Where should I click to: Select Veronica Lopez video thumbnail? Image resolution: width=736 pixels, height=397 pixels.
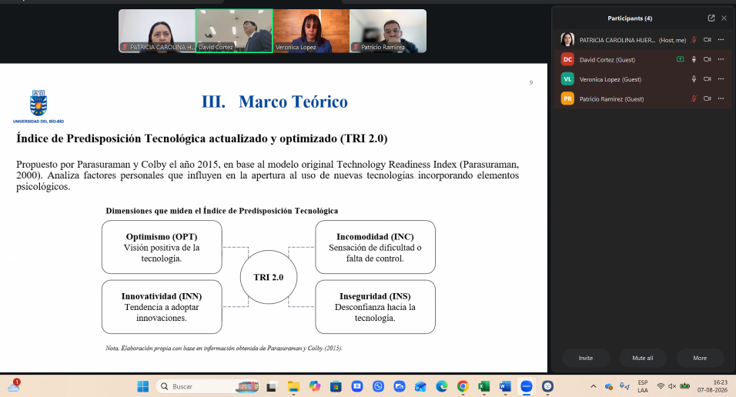point(311,31)
